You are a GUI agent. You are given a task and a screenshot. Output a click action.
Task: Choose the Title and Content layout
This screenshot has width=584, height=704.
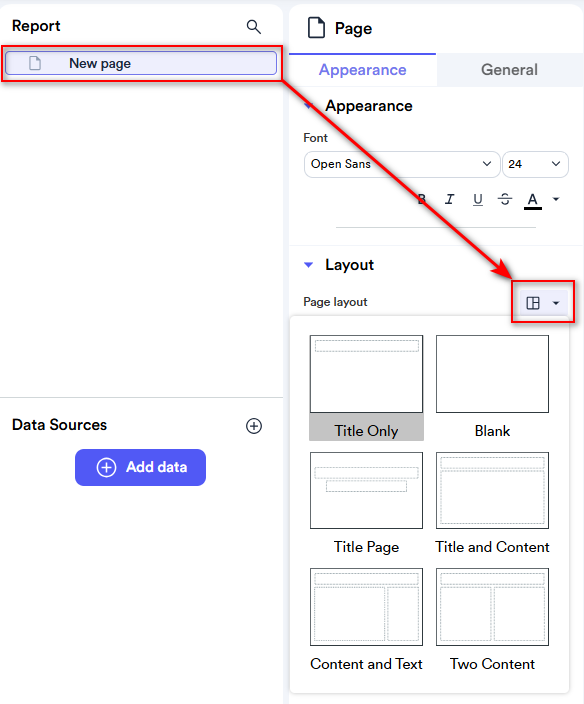click(x=492, y=504)
